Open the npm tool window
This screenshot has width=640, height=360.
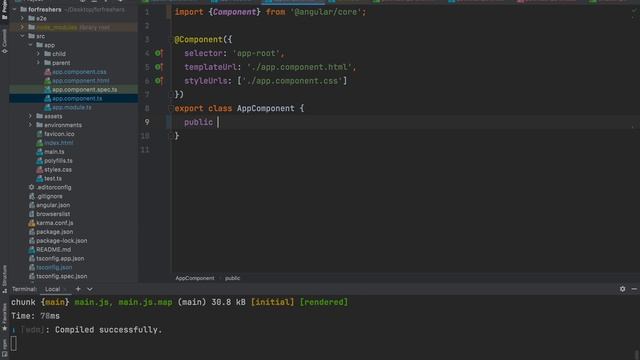coord(4,348)
